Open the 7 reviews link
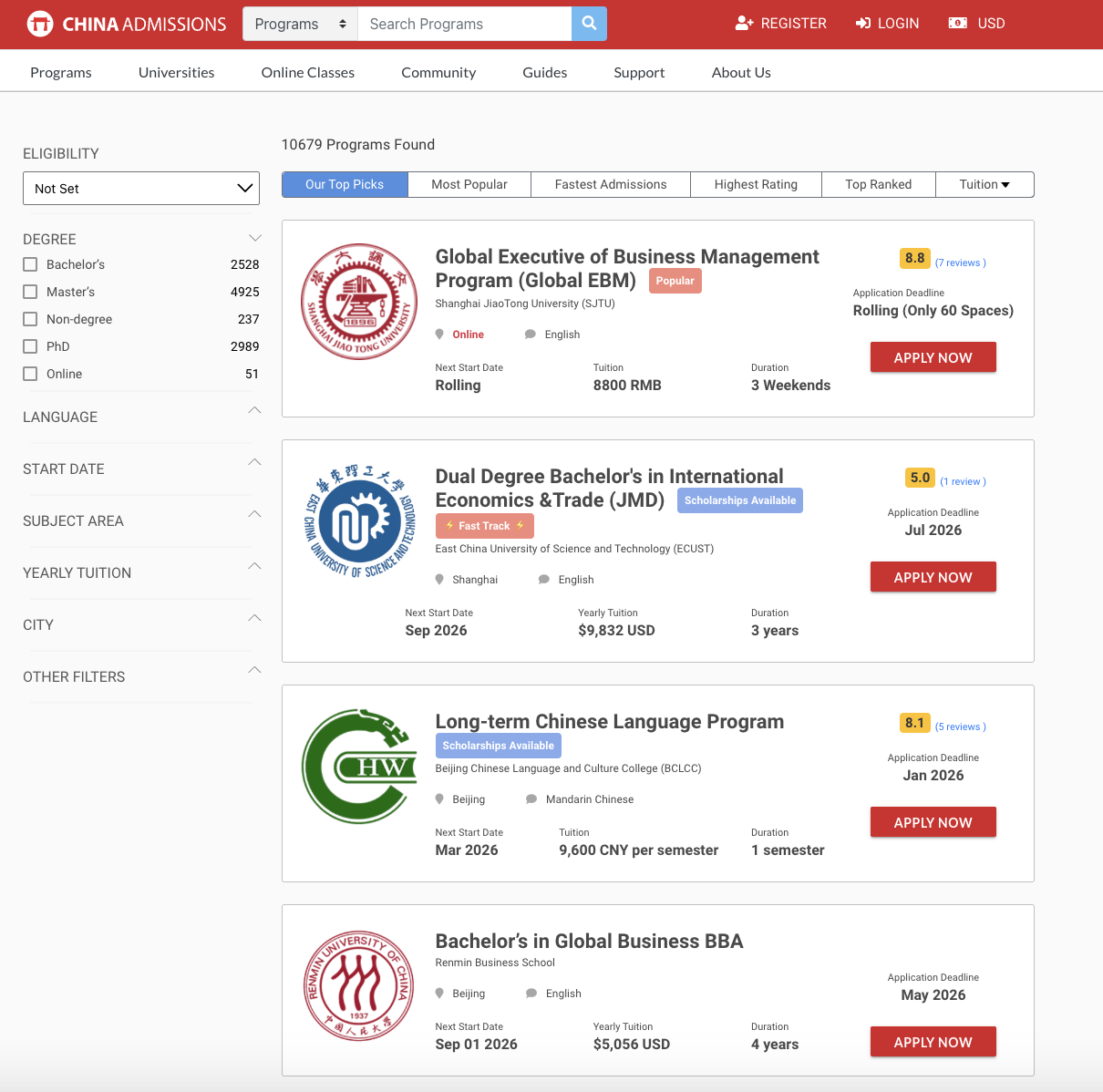 click(x=960, y=263)
